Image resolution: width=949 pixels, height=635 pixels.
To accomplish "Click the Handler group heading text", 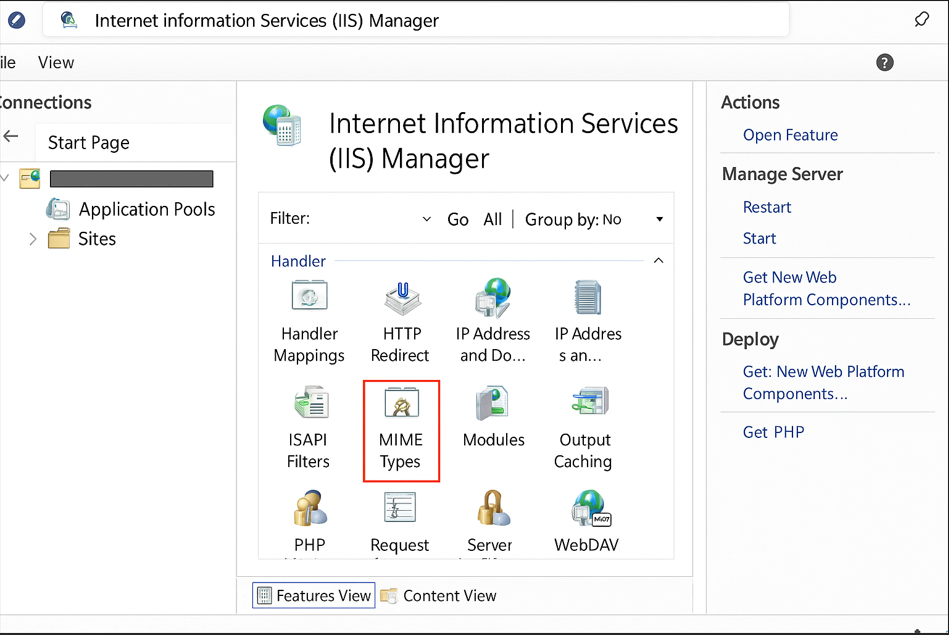I will tap(298, 261).
